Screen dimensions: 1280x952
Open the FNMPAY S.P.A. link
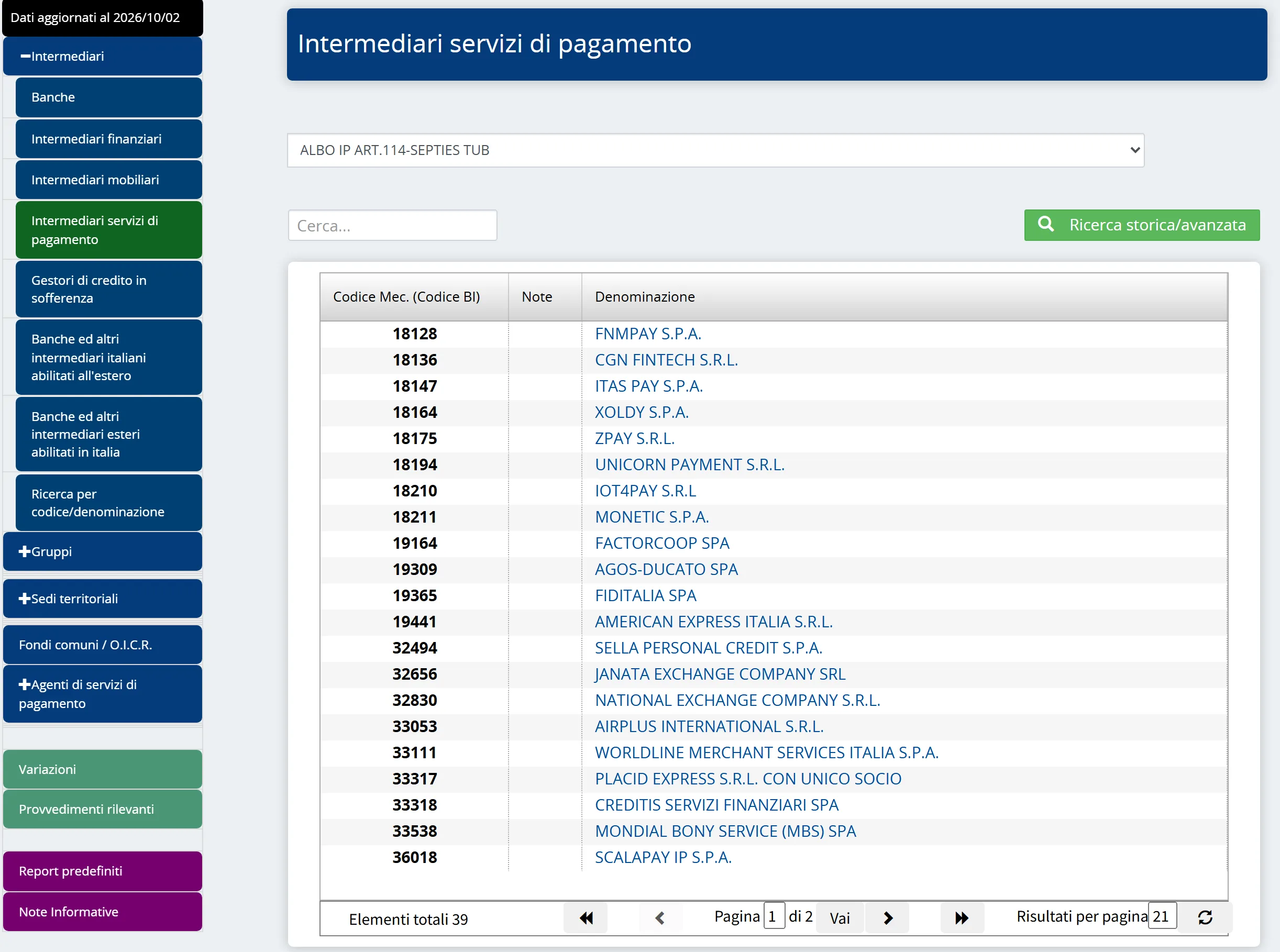click(648, 334)
